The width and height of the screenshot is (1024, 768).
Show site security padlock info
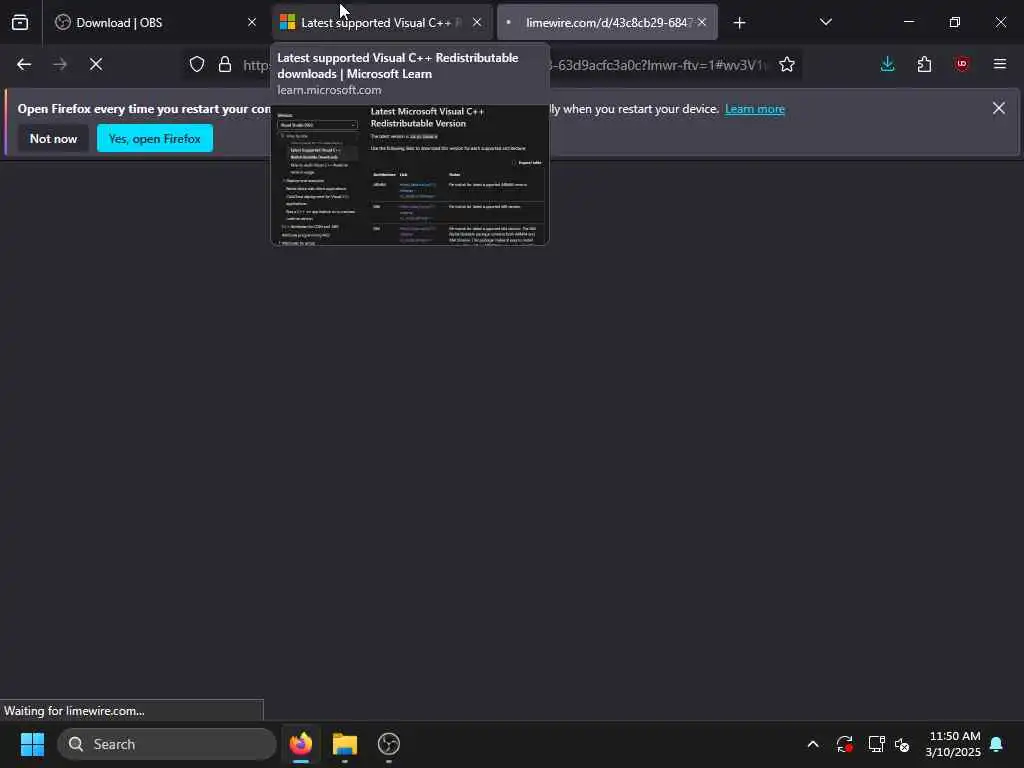click(x=225, y=64)
